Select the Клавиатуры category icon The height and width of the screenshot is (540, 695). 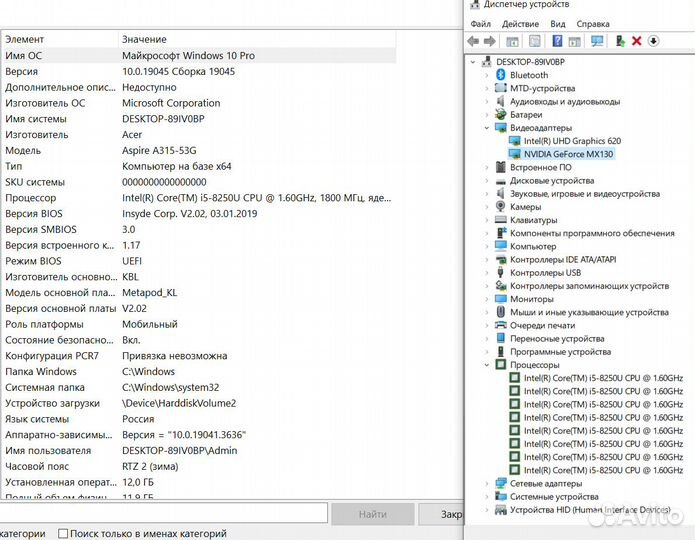(500, 219)
